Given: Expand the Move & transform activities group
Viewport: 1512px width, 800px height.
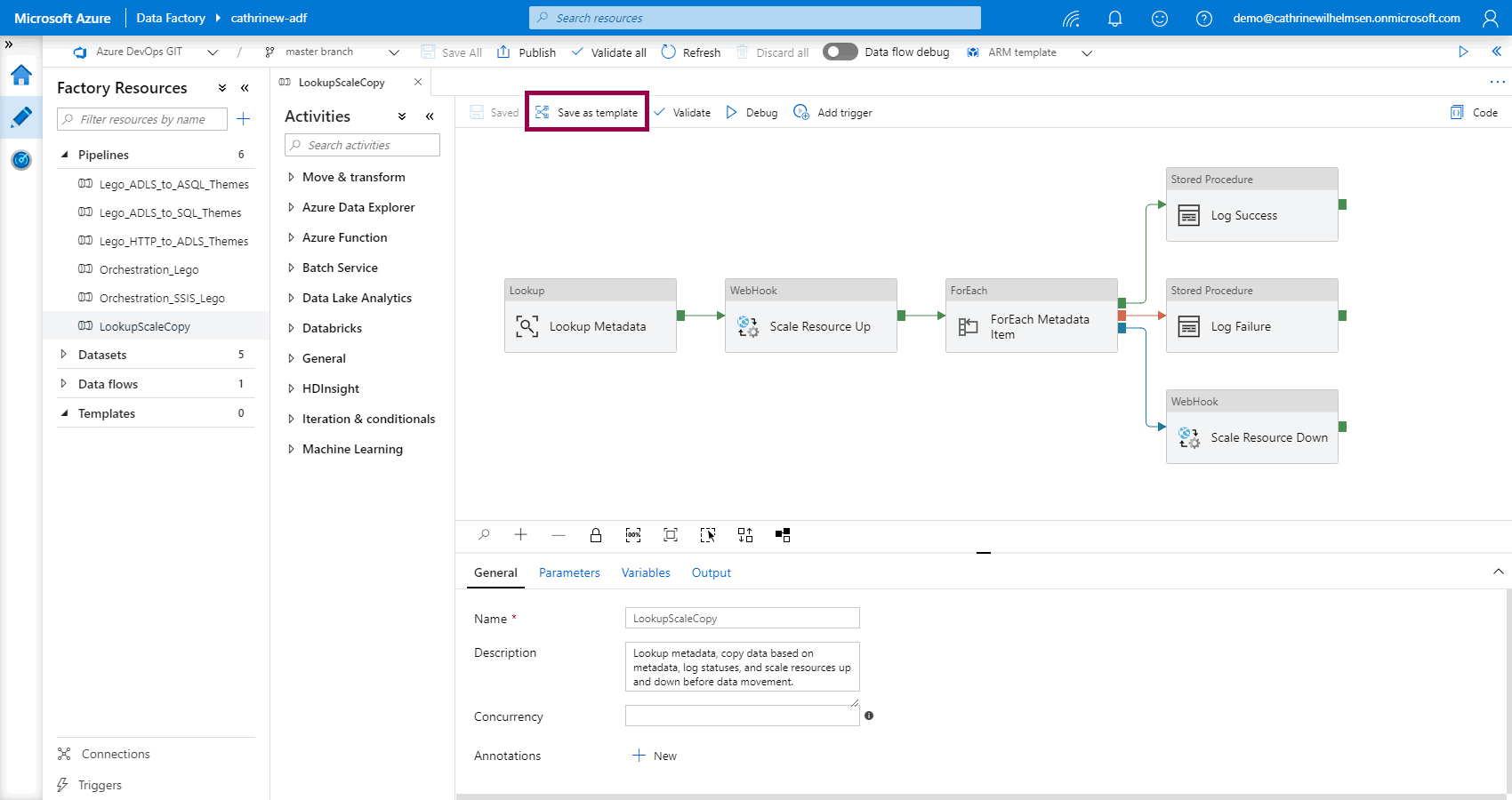Looking at the screenshot, I should pos(353,178).
